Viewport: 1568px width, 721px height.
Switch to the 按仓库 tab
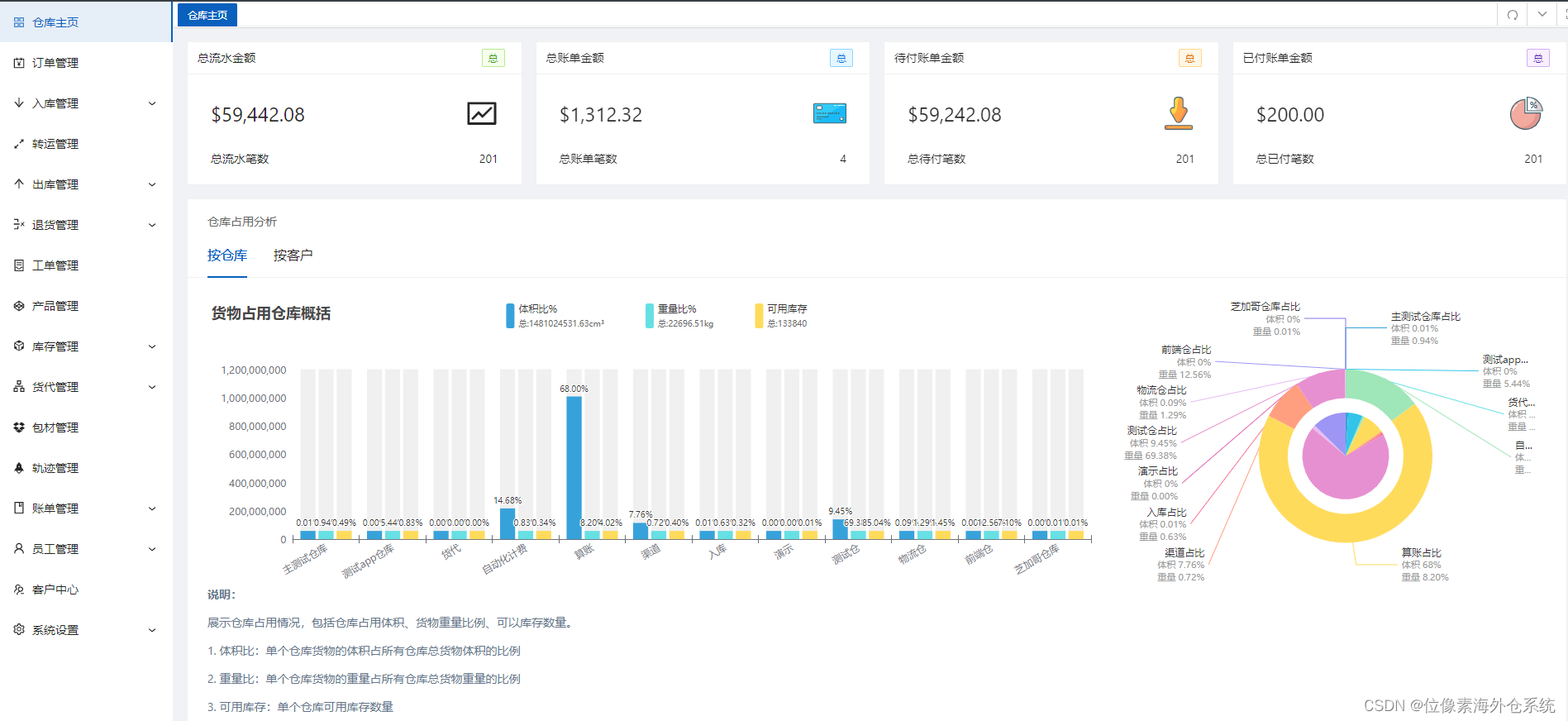(x=227, y=255)
